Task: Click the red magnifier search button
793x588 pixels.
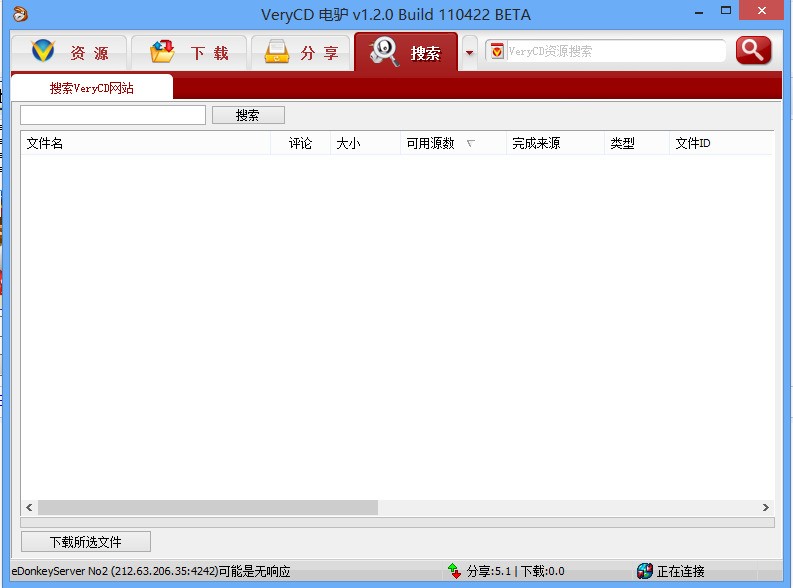Action: pyautogui.click(x=754, y=51)
